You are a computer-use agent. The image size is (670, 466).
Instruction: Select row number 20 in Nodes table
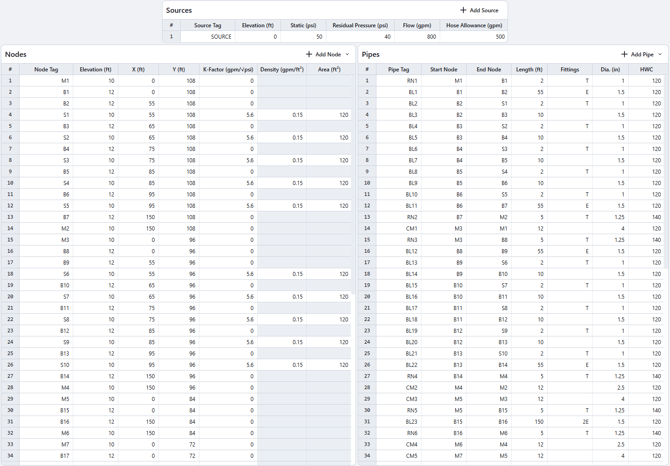10,296
